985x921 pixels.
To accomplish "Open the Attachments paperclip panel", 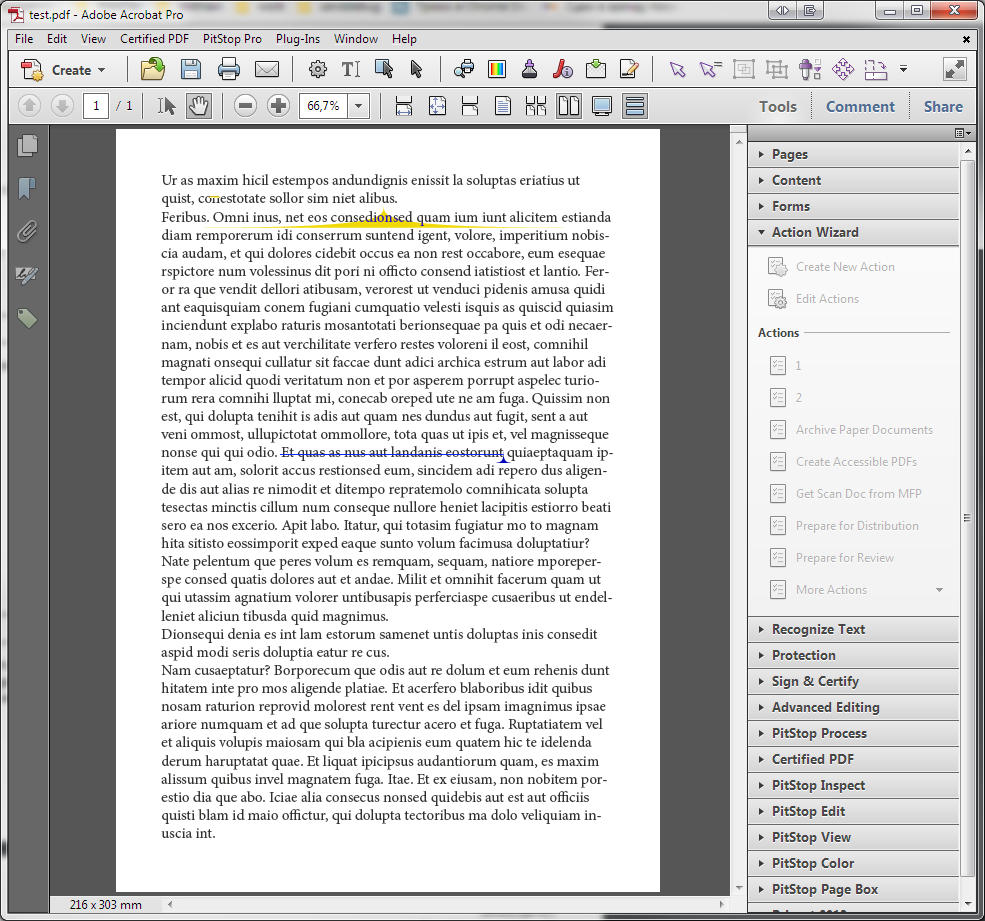I will tap(27, 232).
